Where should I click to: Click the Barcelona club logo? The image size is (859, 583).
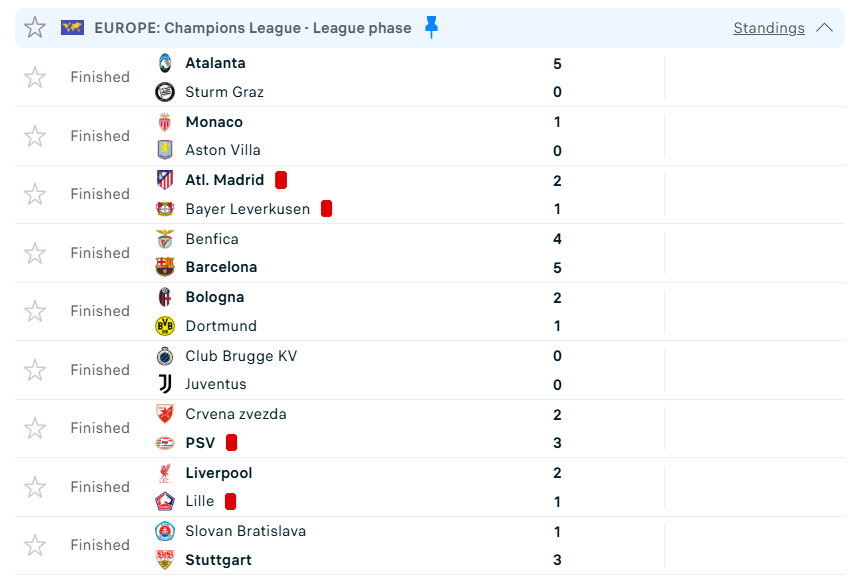coord(165,267)
